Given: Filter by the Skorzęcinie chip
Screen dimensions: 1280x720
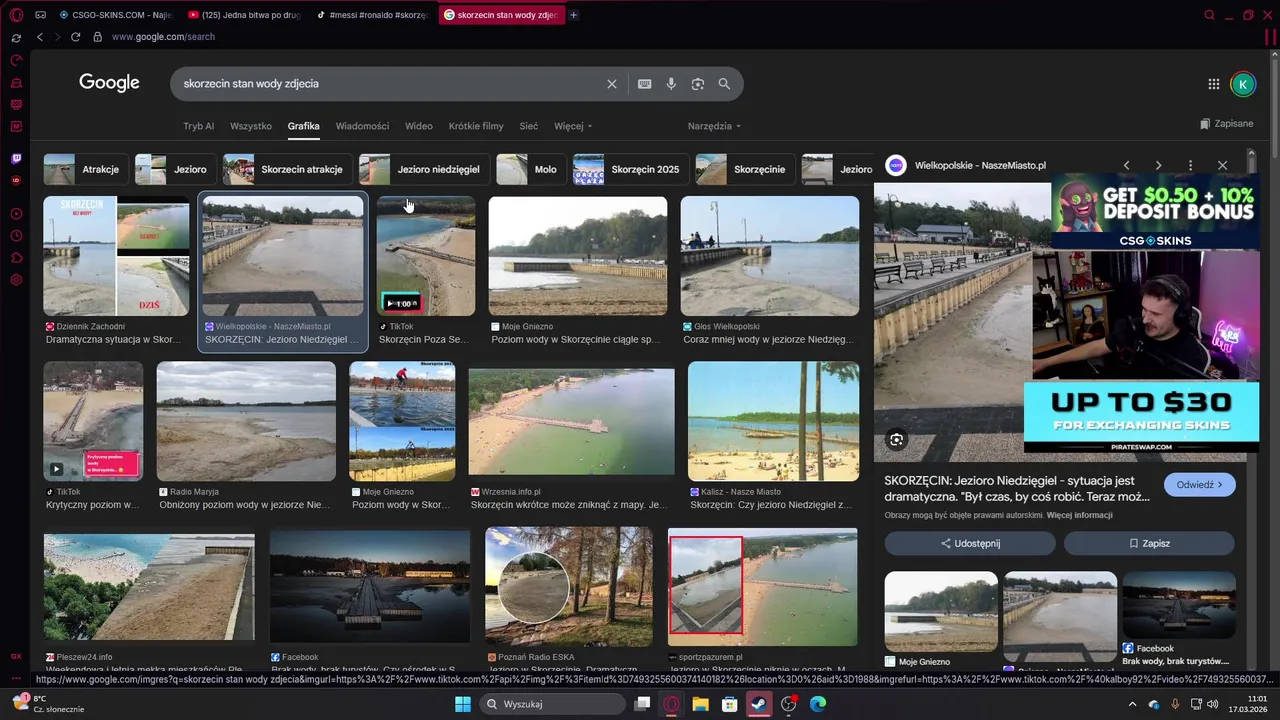Looking at the screenshot, I should point(744,169).
